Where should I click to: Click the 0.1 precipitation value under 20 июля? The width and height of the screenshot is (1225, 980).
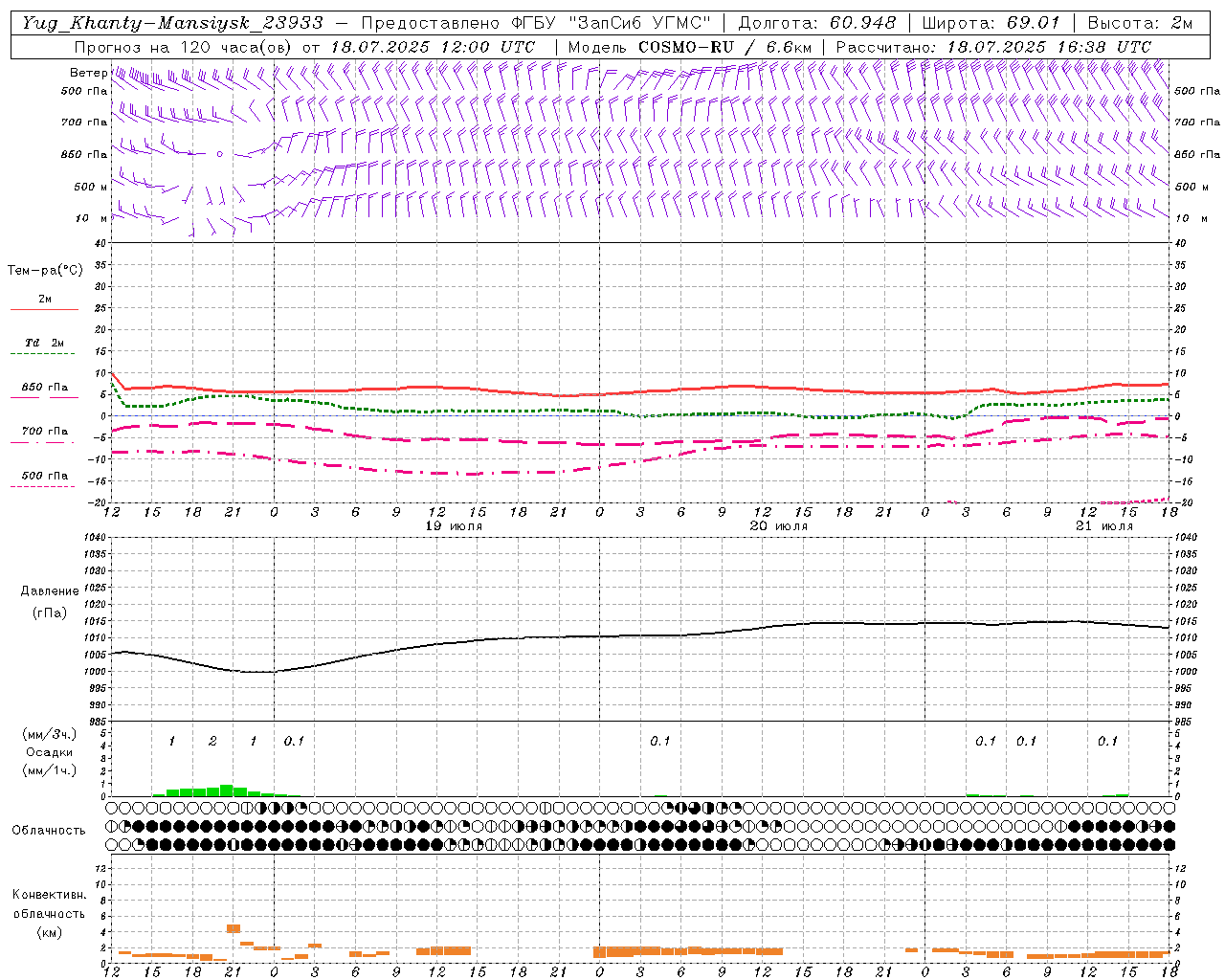660,742
